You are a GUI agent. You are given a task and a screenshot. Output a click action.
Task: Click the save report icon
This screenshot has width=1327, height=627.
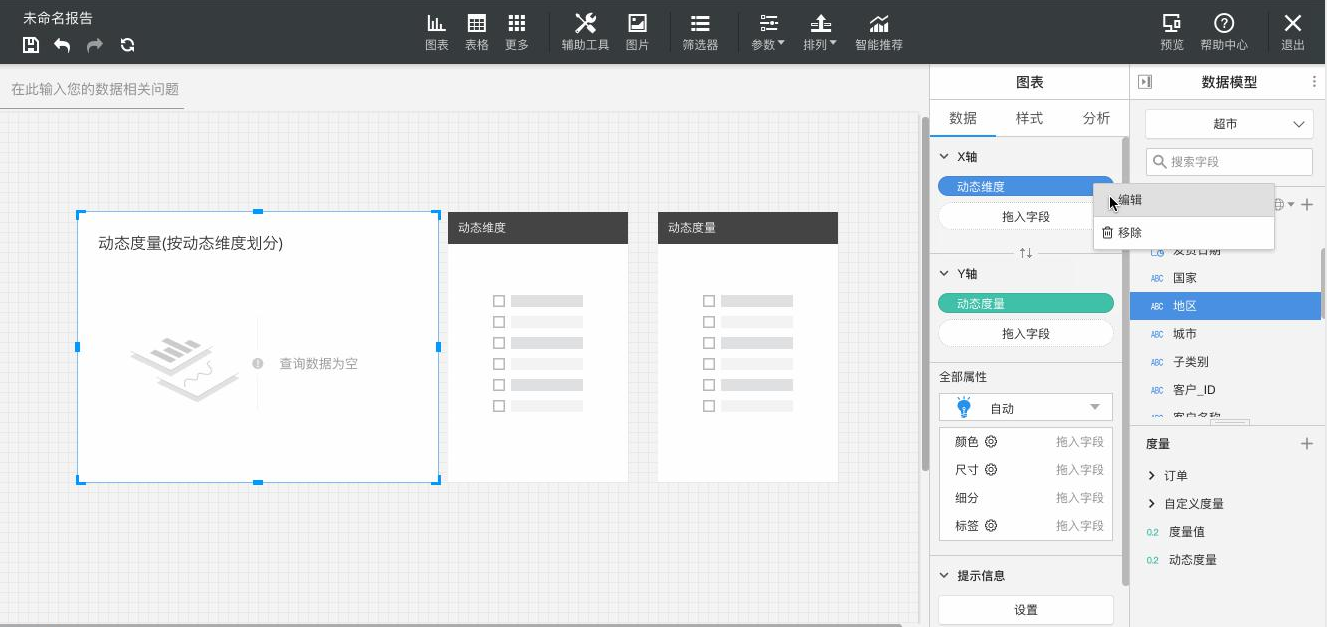[31, 45]
